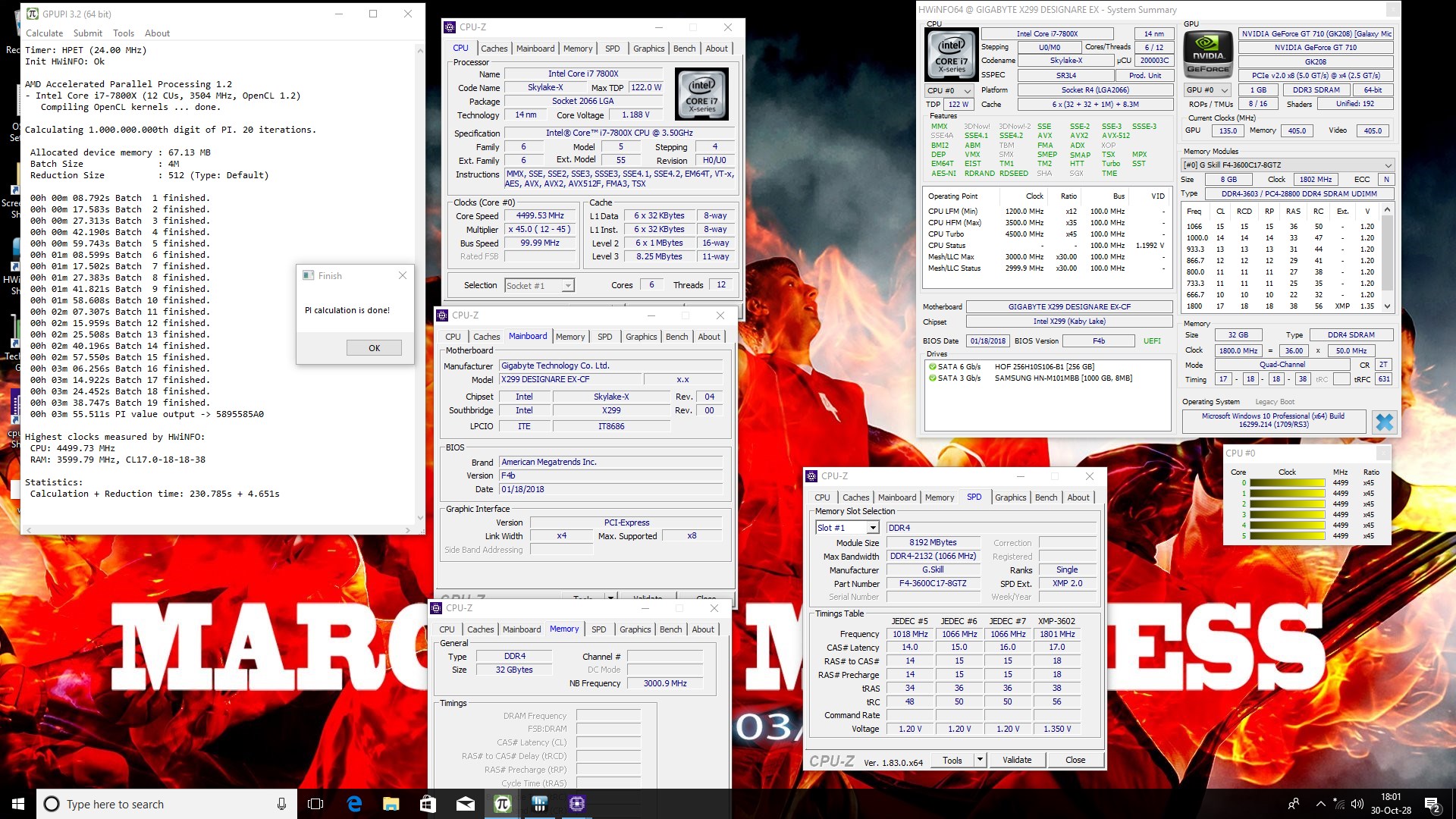Open the Action Center notifications icon
Screen dimensions: 1456x819
point(1432,804)
